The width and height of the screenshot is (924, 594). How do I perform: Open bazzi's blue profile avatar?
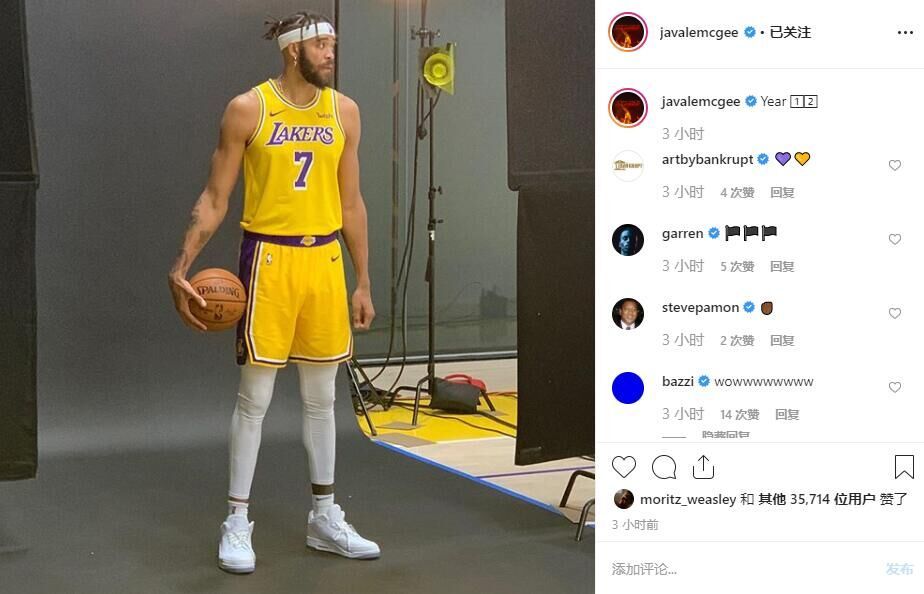tap(628, 388)
